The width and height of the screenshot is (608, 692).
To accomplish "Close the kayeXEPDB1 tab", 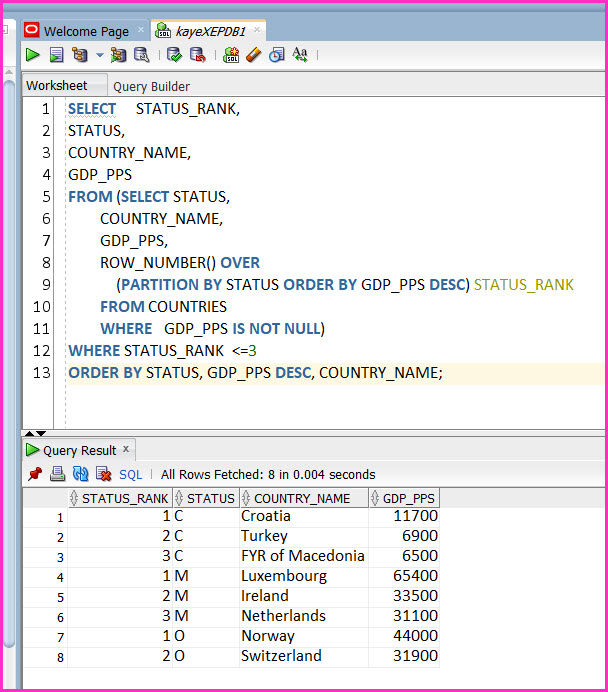I will pyautogui.click(x=257, y=30).
